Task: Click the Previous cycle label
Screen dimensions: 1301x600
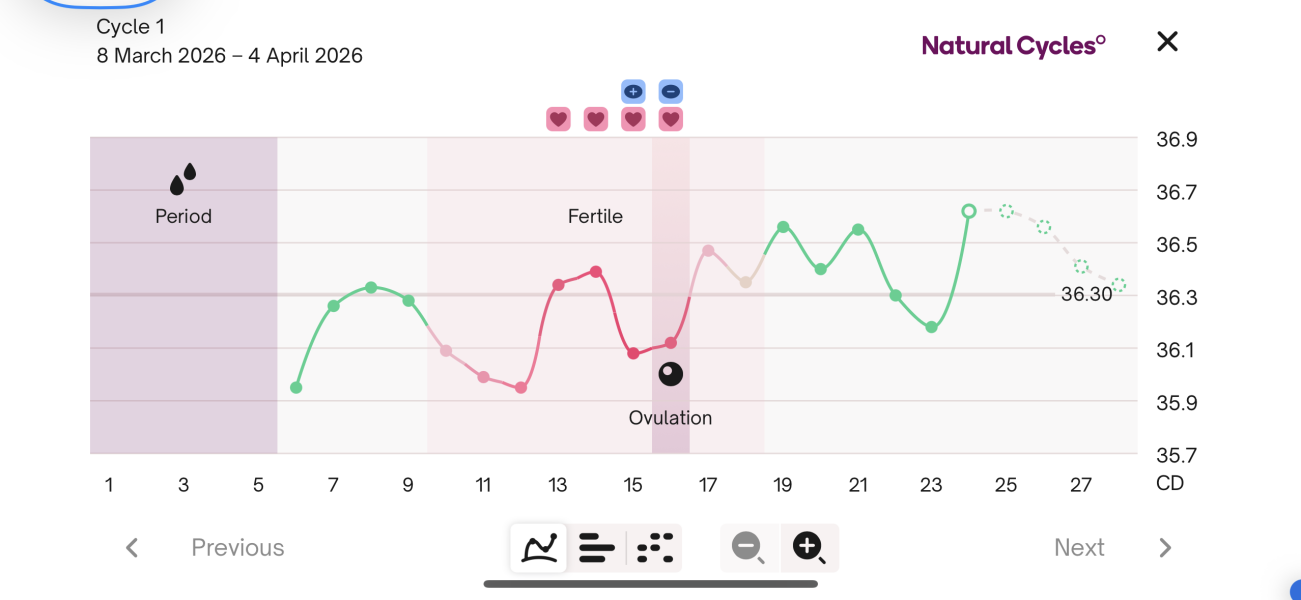Action: click(238, 548)
